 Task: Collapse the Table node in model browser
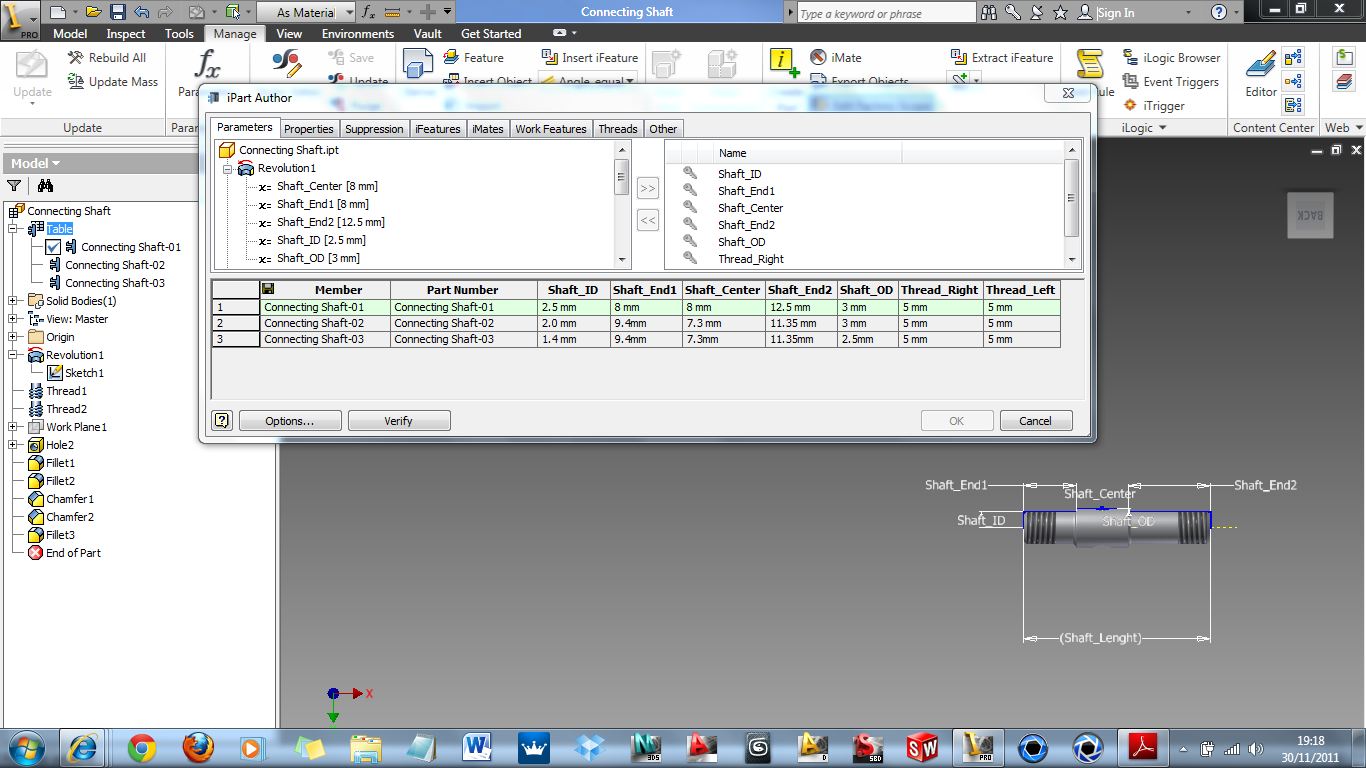13,229
